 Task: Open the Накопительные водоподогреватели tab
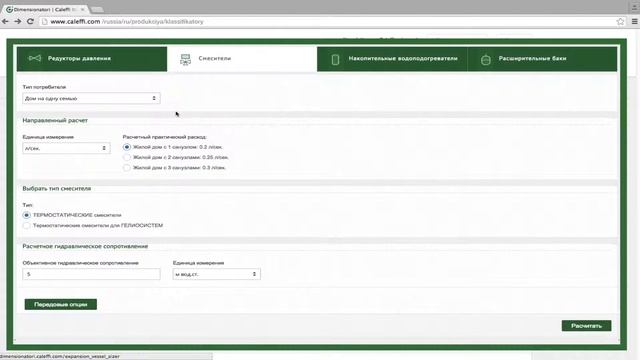[x=392, y=59]
